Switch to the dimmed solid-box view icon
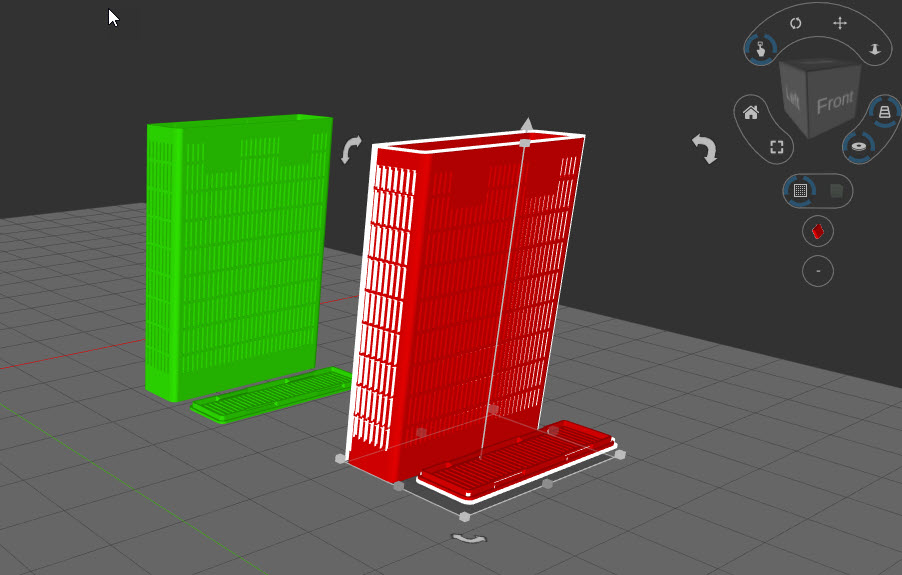Image resolution: width=902 pixels, height=575 pixels. tap(837, 191)
